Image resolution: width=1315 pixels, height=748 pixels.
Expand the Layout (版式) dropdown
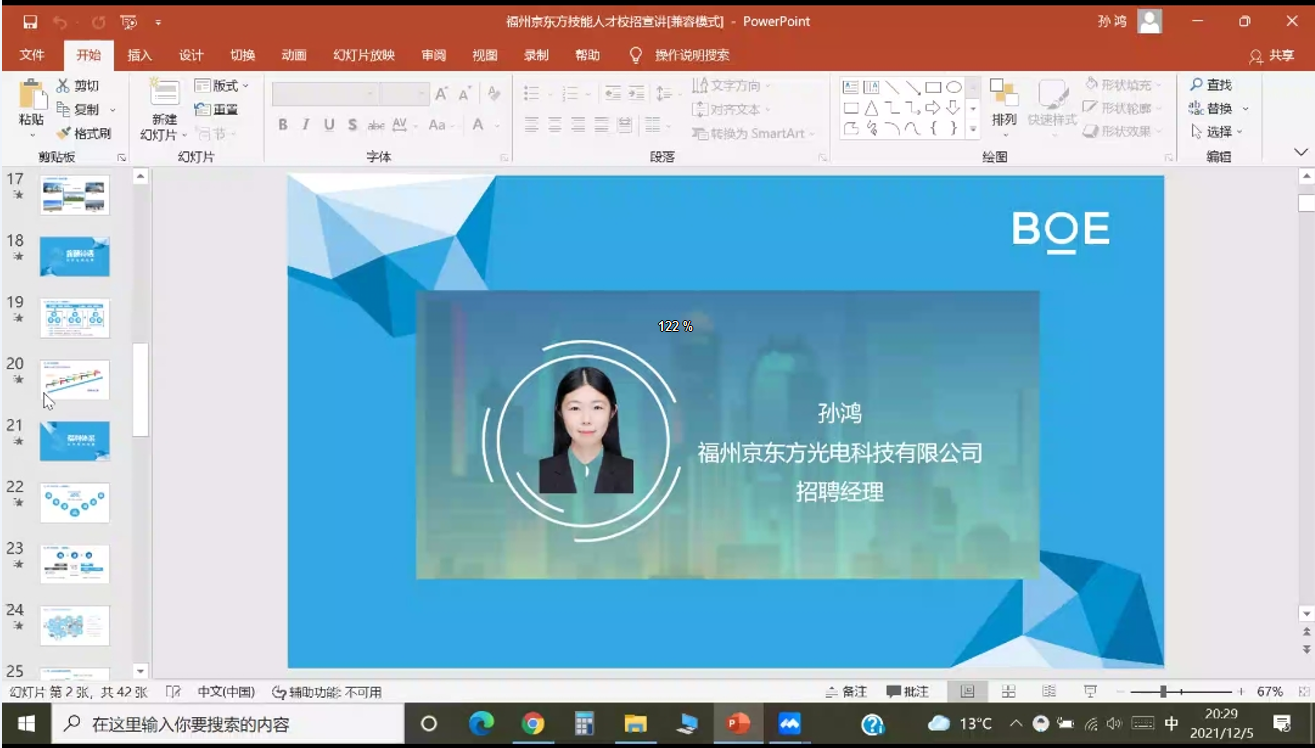pos(246,86)
